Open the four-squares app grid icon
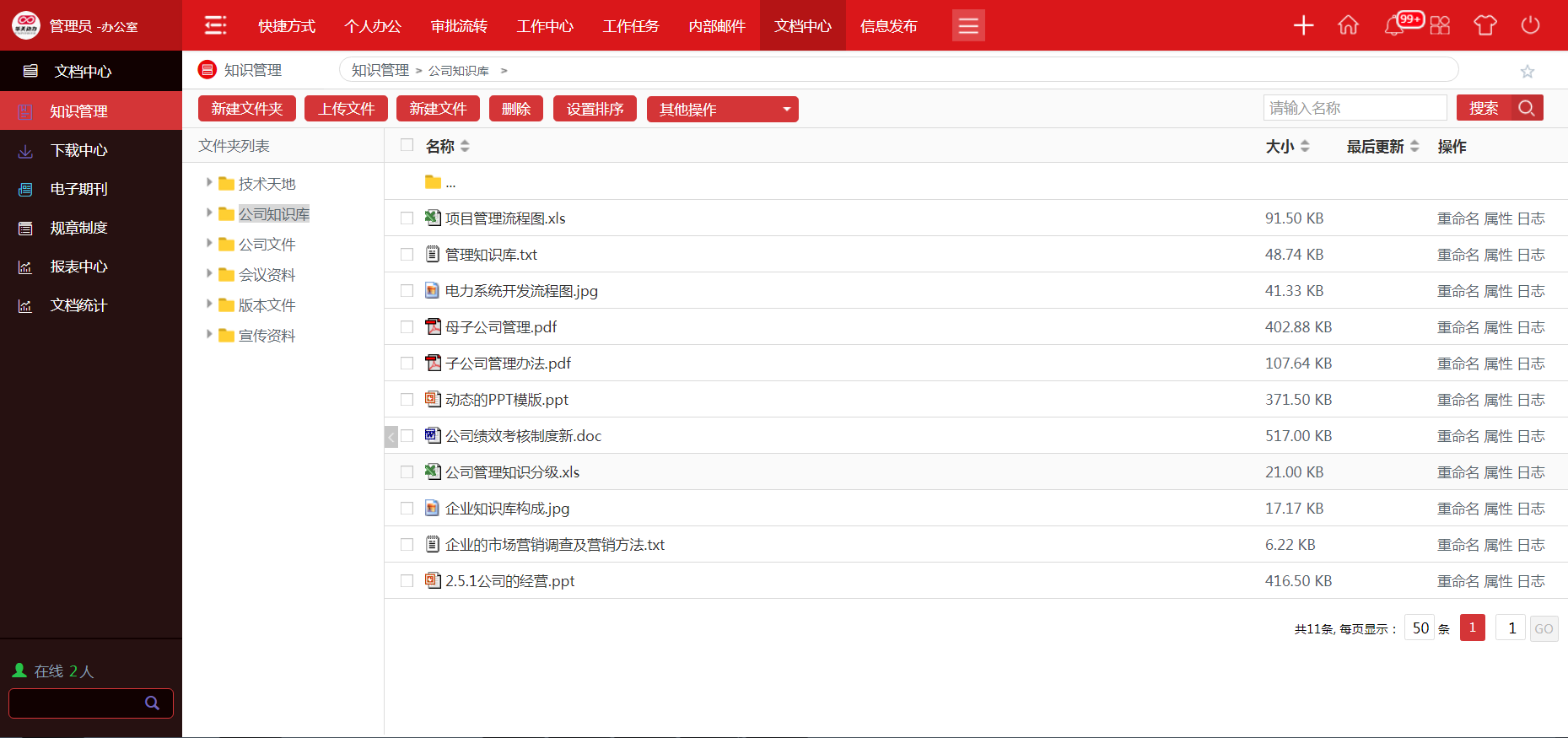 [x=1440, y=25]
